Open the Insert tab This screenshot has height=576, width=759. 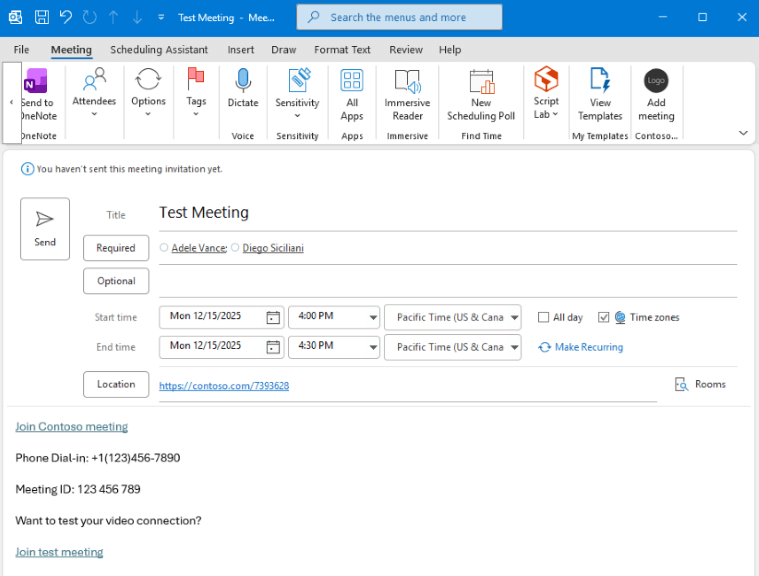(241, 50)
